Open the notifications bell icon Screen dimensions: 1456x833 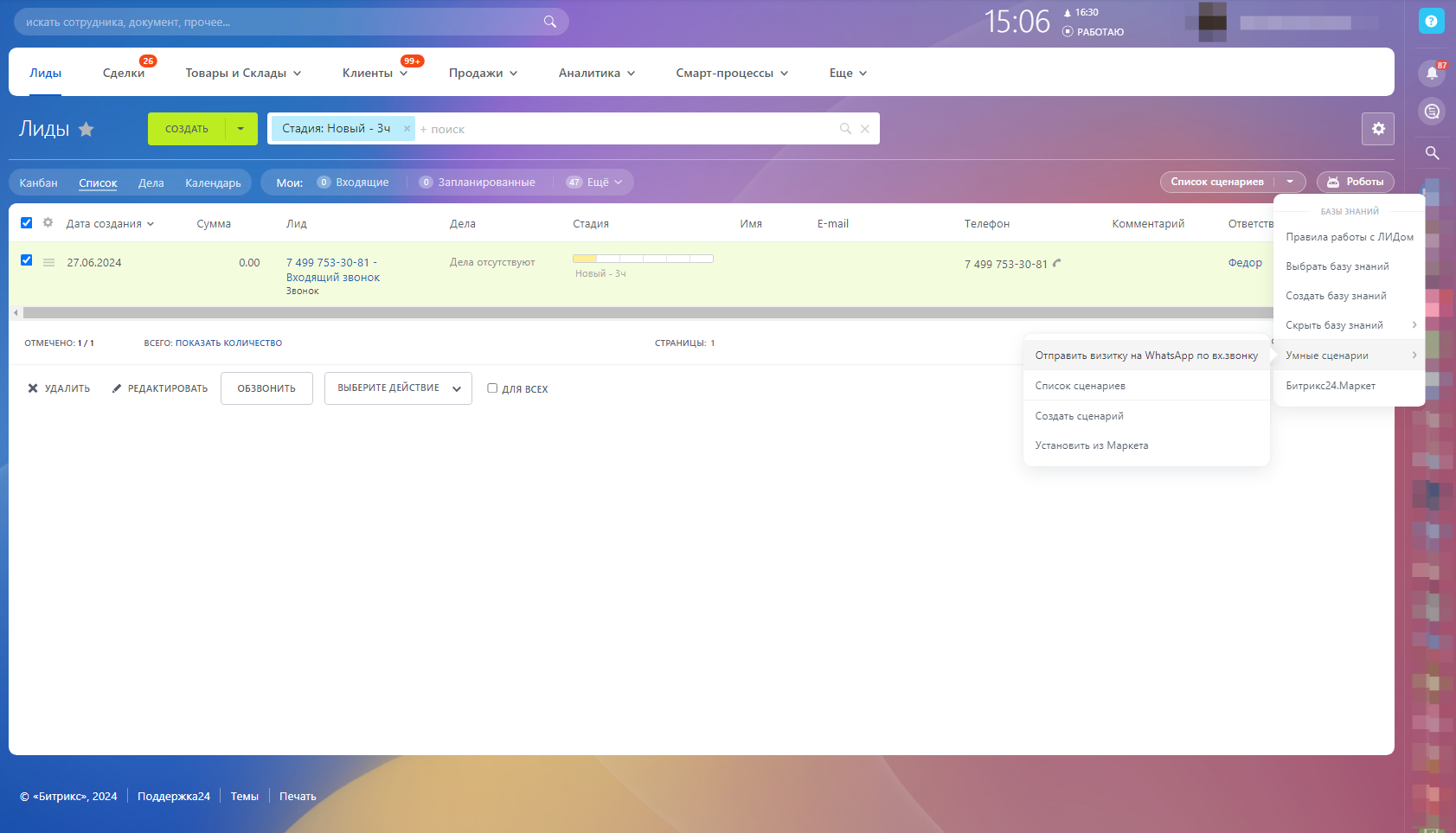click(x=1432, y=74)
